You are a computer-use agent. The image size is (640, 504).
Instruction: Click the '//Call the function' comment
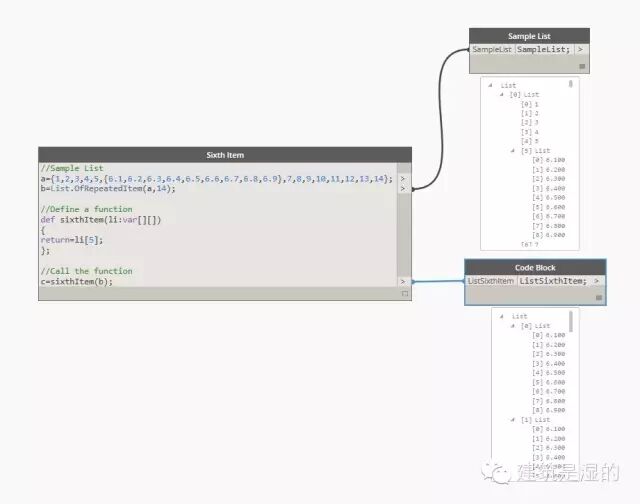tap(86, 271)
